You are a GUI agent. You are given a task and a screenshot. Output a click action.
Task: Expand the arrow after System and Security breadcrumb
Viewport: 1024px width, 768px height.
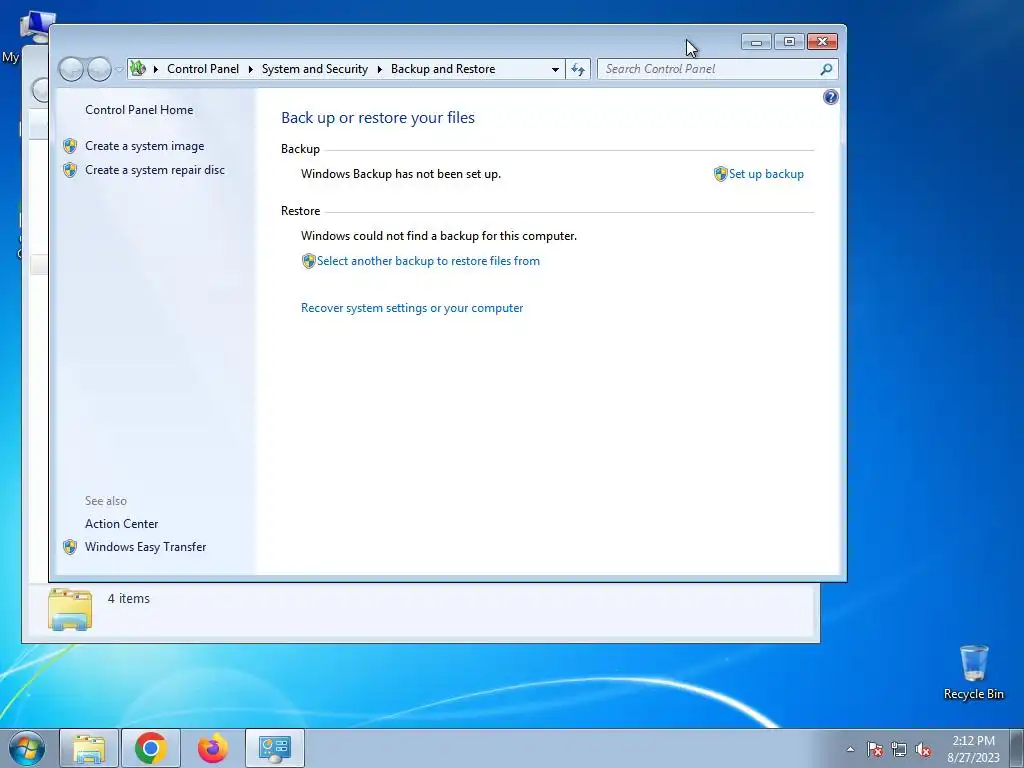coord(379,69)
